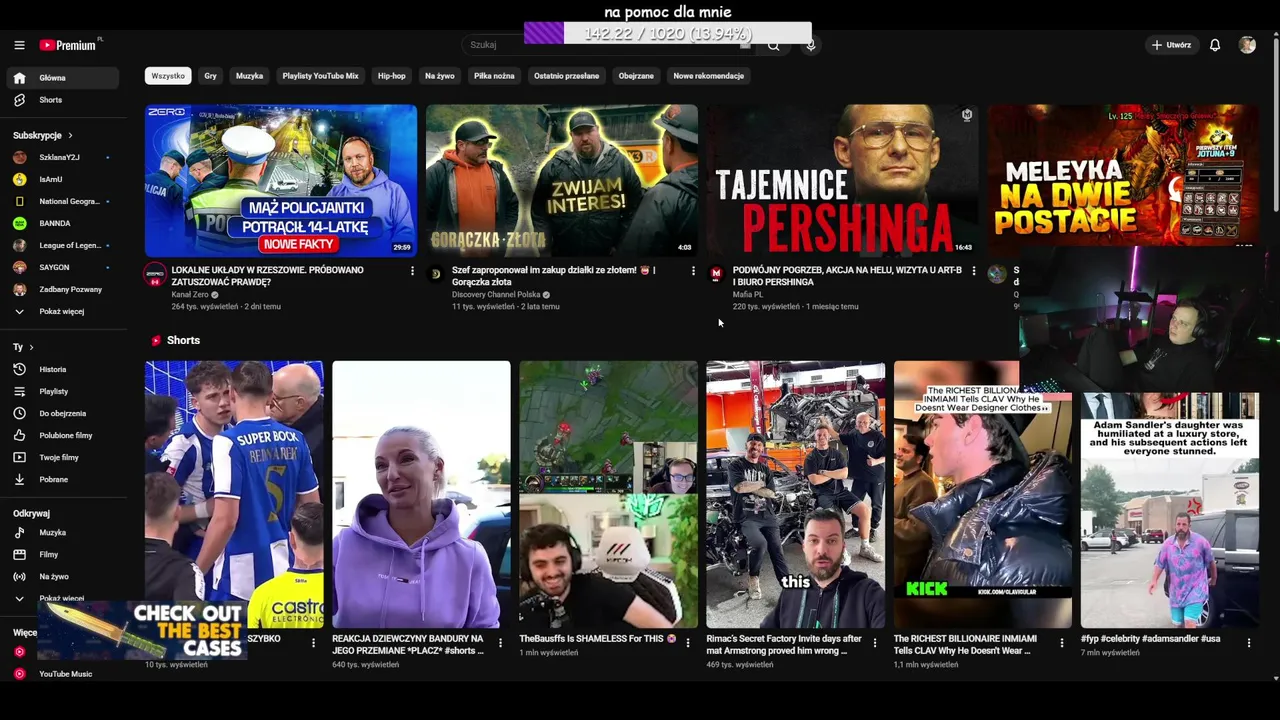
Task: Open SAYGON subscription channel
Action: 62,267
